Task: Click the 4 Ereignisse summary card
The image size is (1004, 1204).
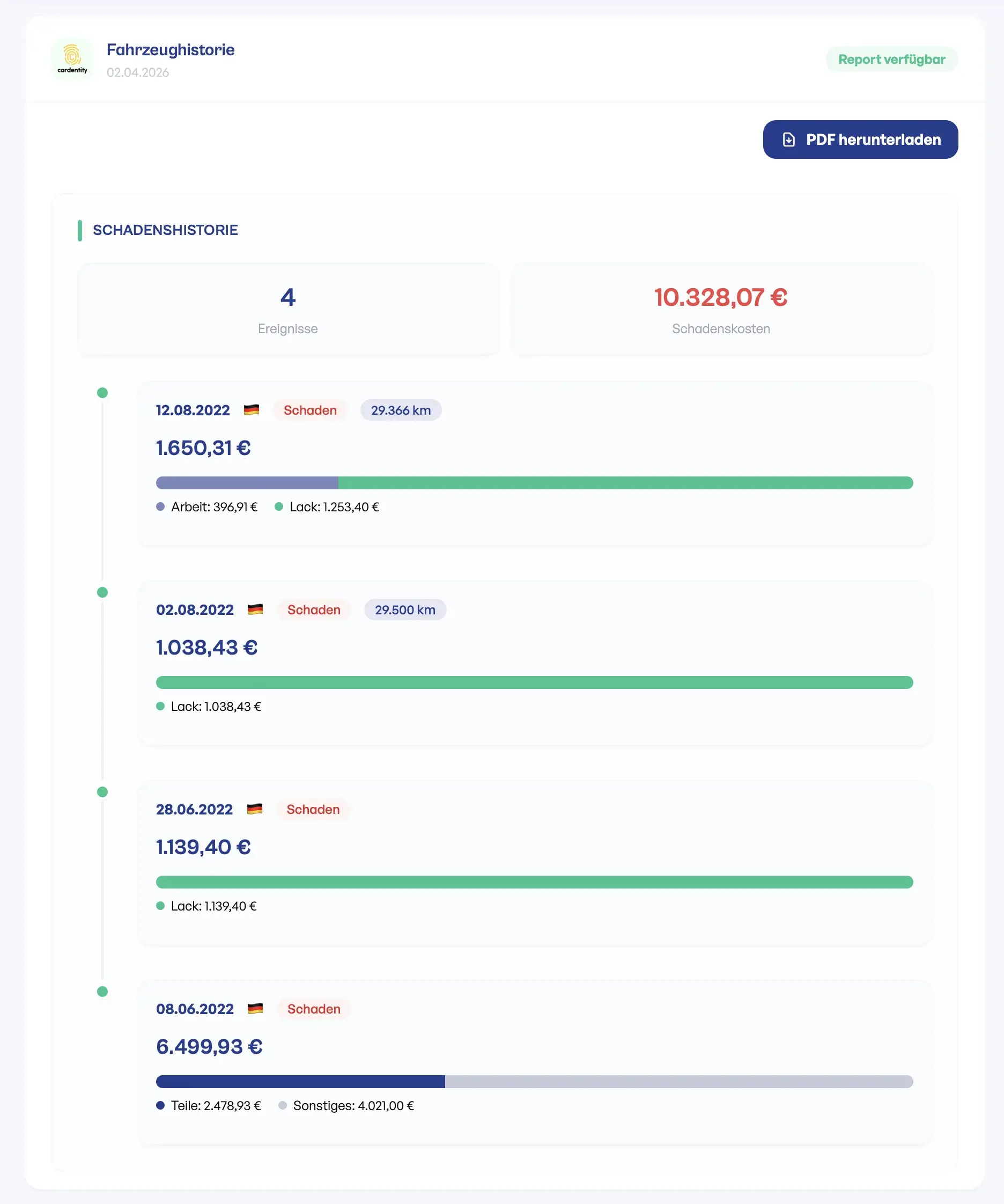Action: coord(287,310)
